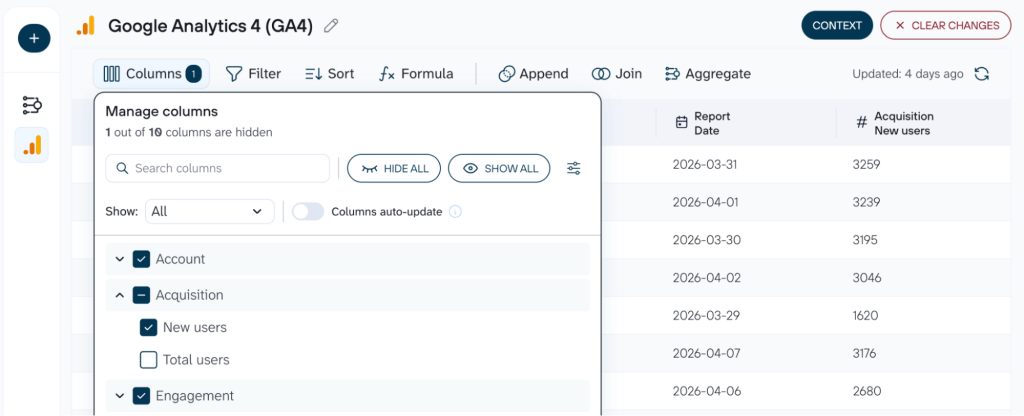Click the HIDE ALL button
Image resolution: width=1024 pixels, height=416 pixels.
pos(394,168)
